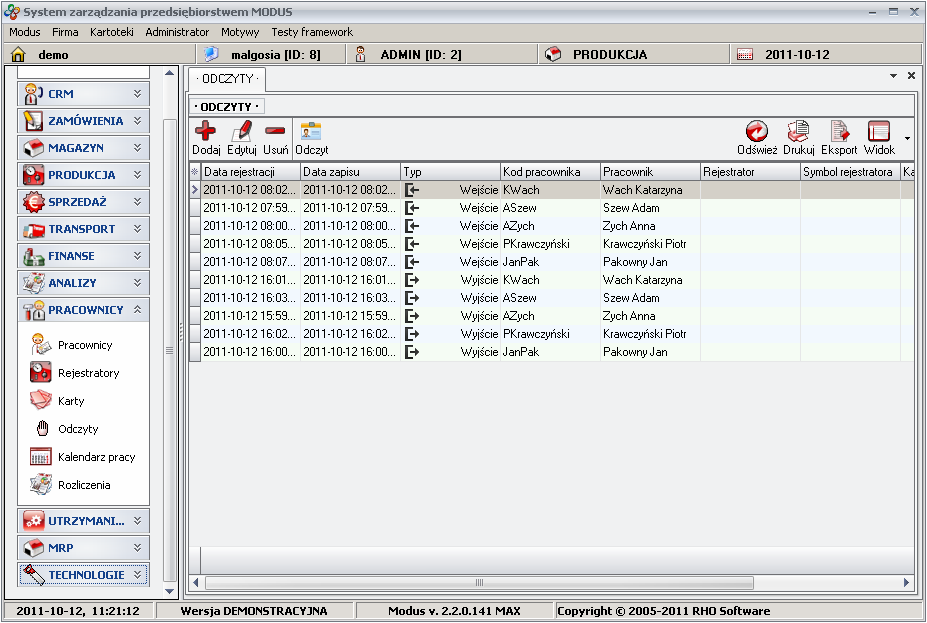Open Kalendarz pracy in sidebar
The height and width of the screenshot is (623, 927).
96,457
